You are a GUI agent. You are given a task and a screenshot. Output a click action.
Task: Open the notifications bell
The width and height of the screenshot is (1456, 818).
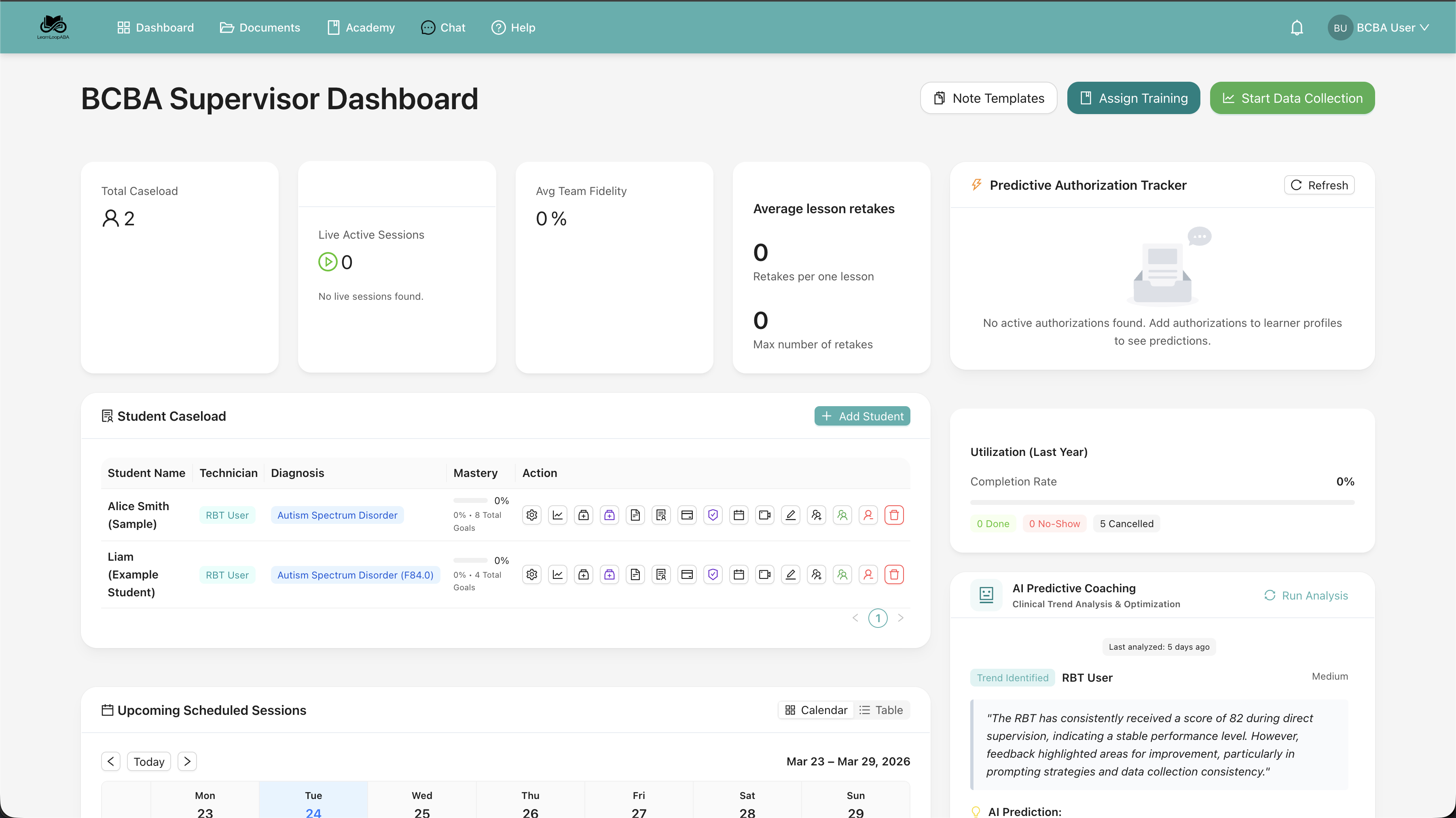point(1297,27)
